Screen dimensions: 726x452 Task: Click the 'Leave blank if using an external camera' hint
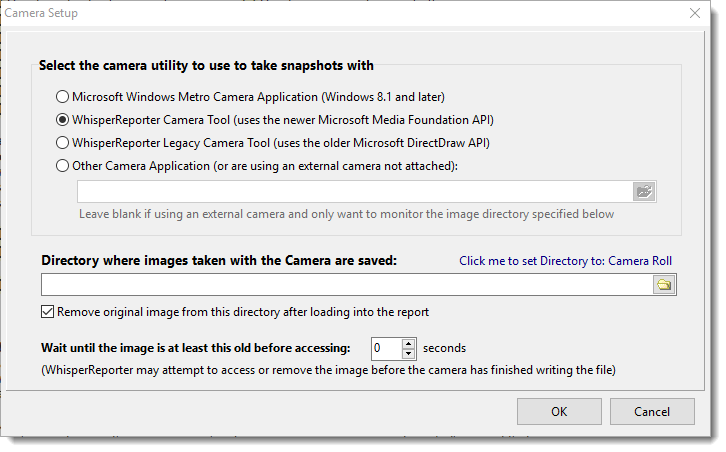(346, 214)
